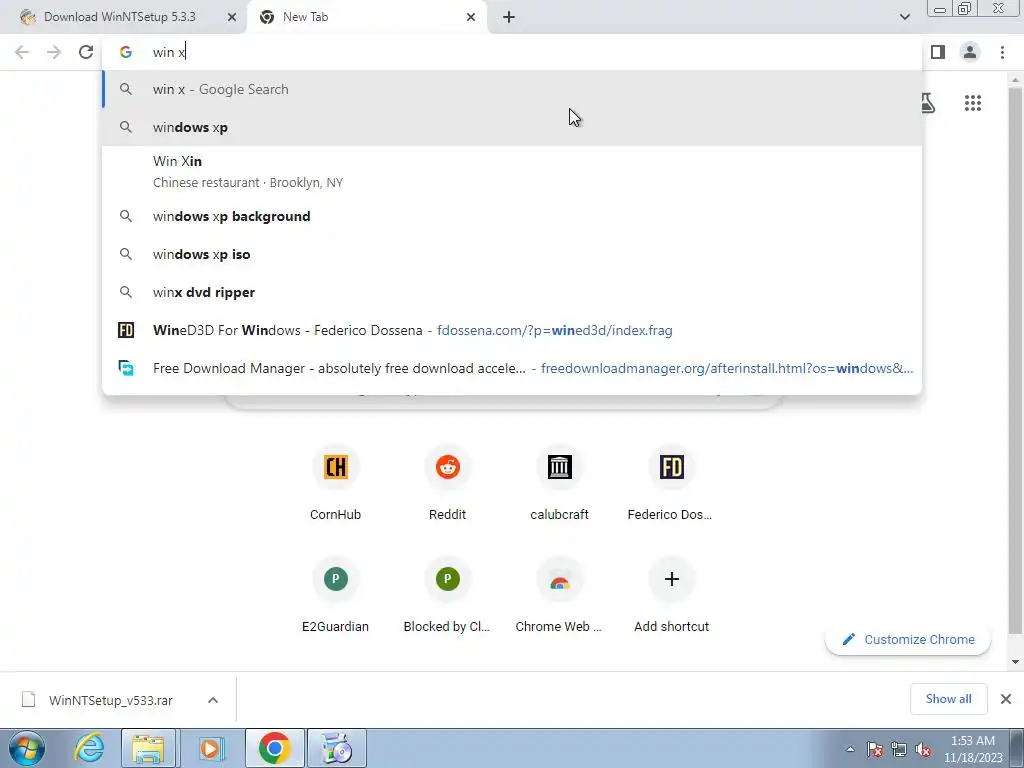
Task: Launch Internet Explorer from taskbar
Action: (89, 748)
